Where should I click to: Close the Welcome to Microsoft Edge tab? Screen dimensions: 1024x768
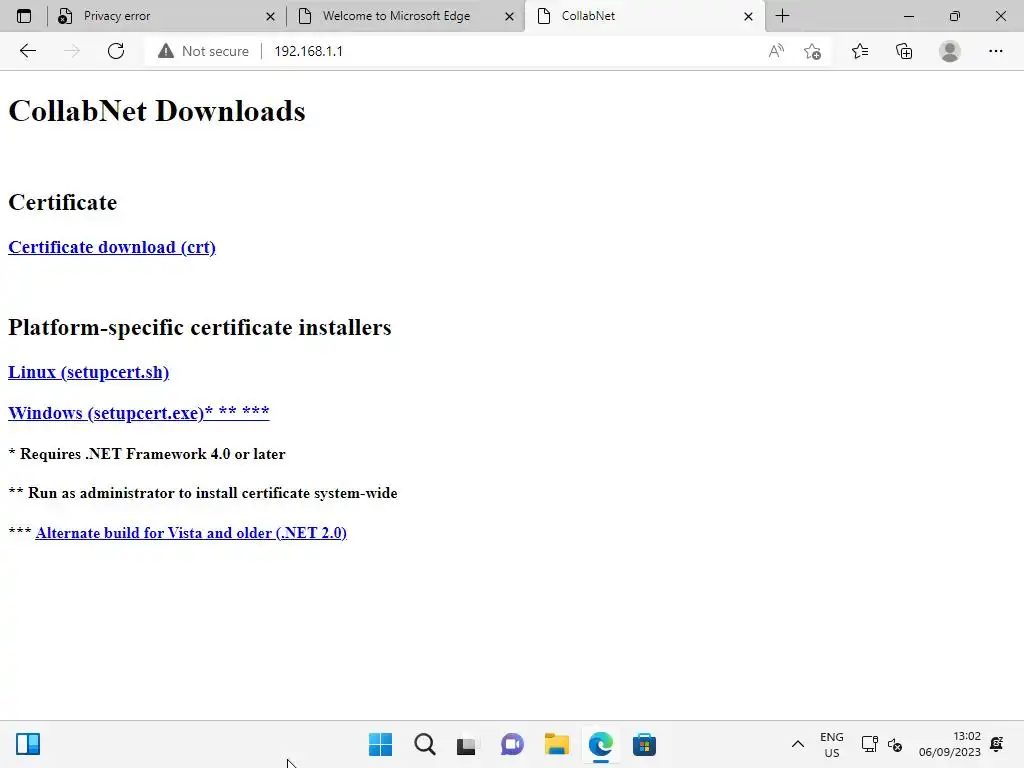(x=509, y=16)
